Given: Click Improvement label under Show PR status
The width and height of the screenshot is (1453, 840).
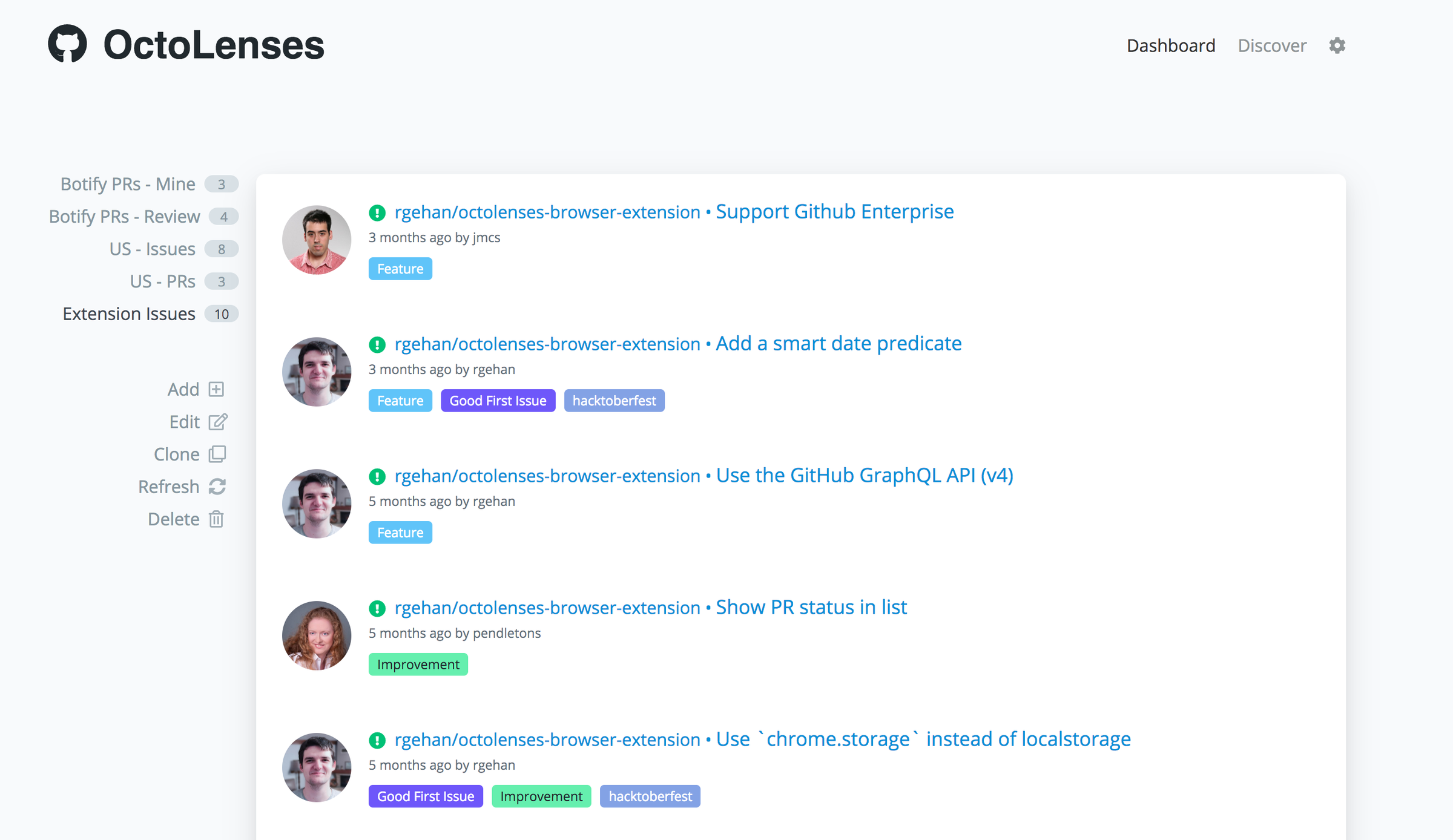Looking at the screenshot, I should point(418,664).
